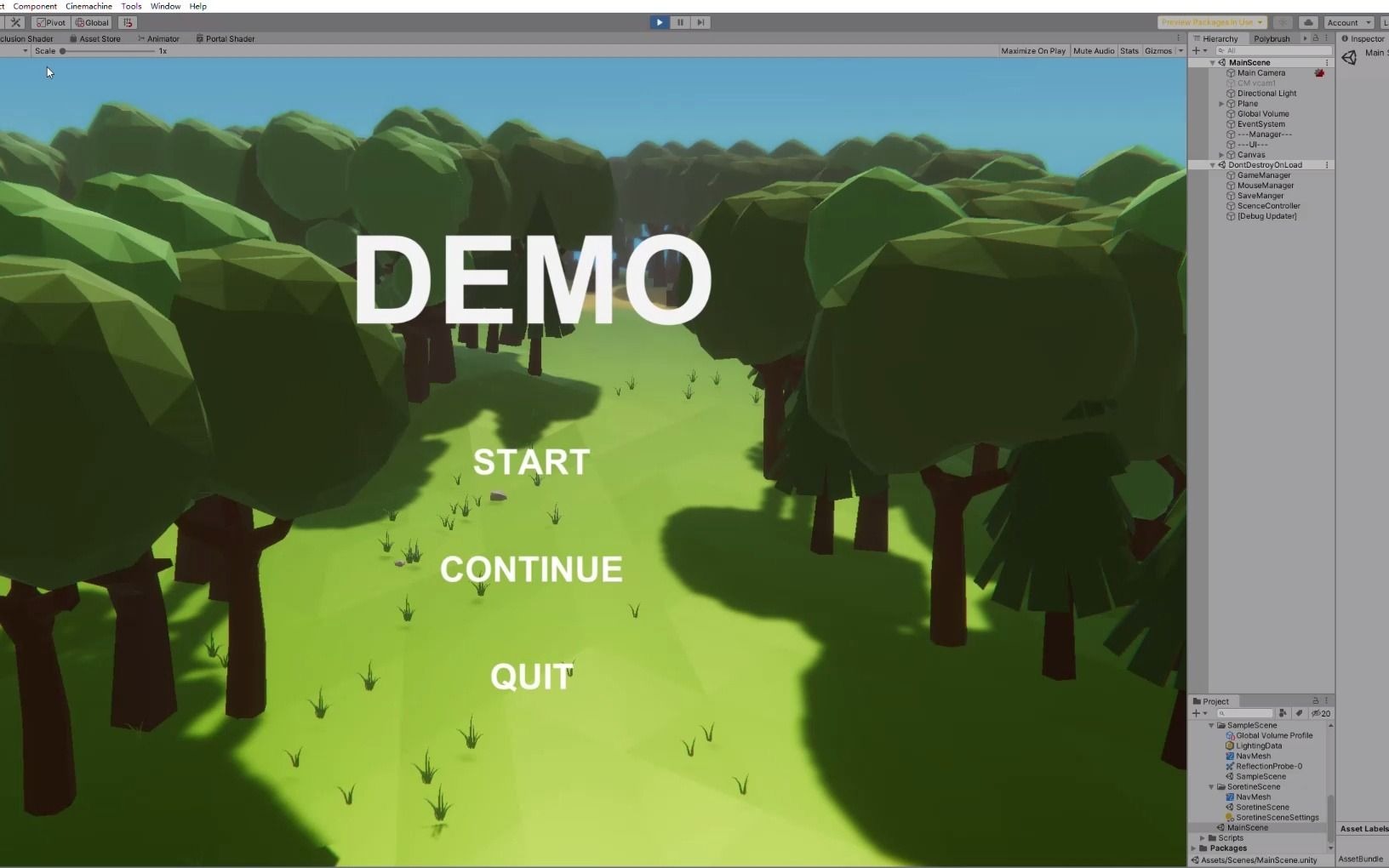Switch to the Polybrush tab
This screenshot has width=1389, height=868.
pos(1271,38)
